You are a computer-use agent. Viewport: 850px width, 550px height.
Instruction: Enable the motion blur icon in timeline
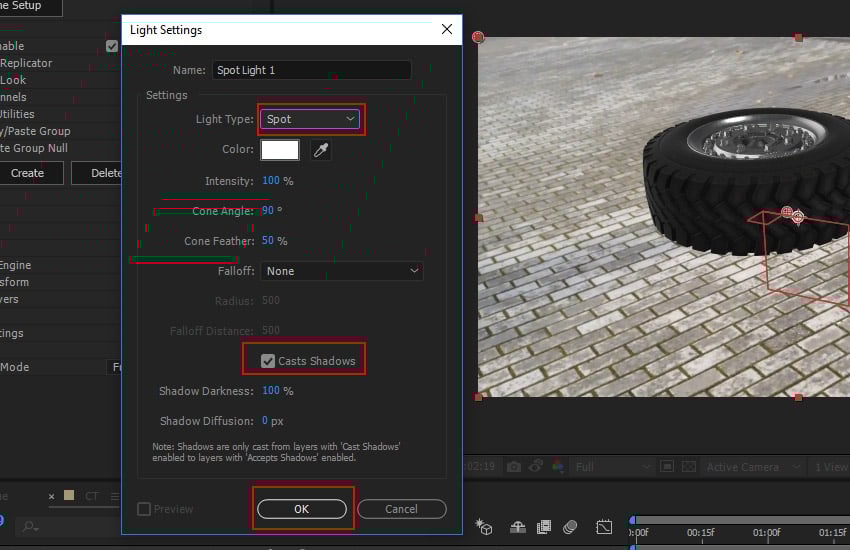click(570, 527)
